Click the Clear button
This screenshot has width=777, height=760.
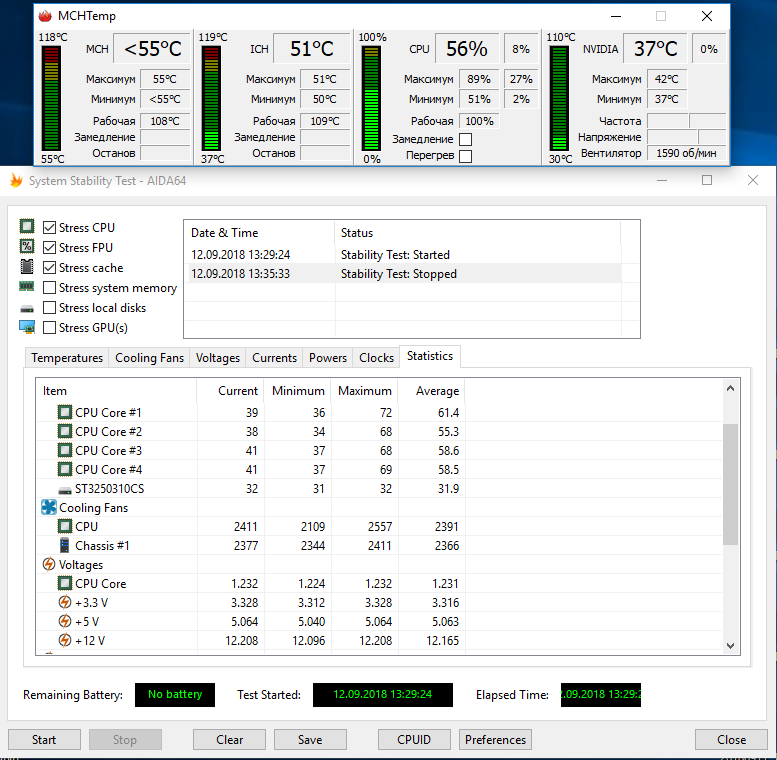pyautogui.click(x=229, y=740)
